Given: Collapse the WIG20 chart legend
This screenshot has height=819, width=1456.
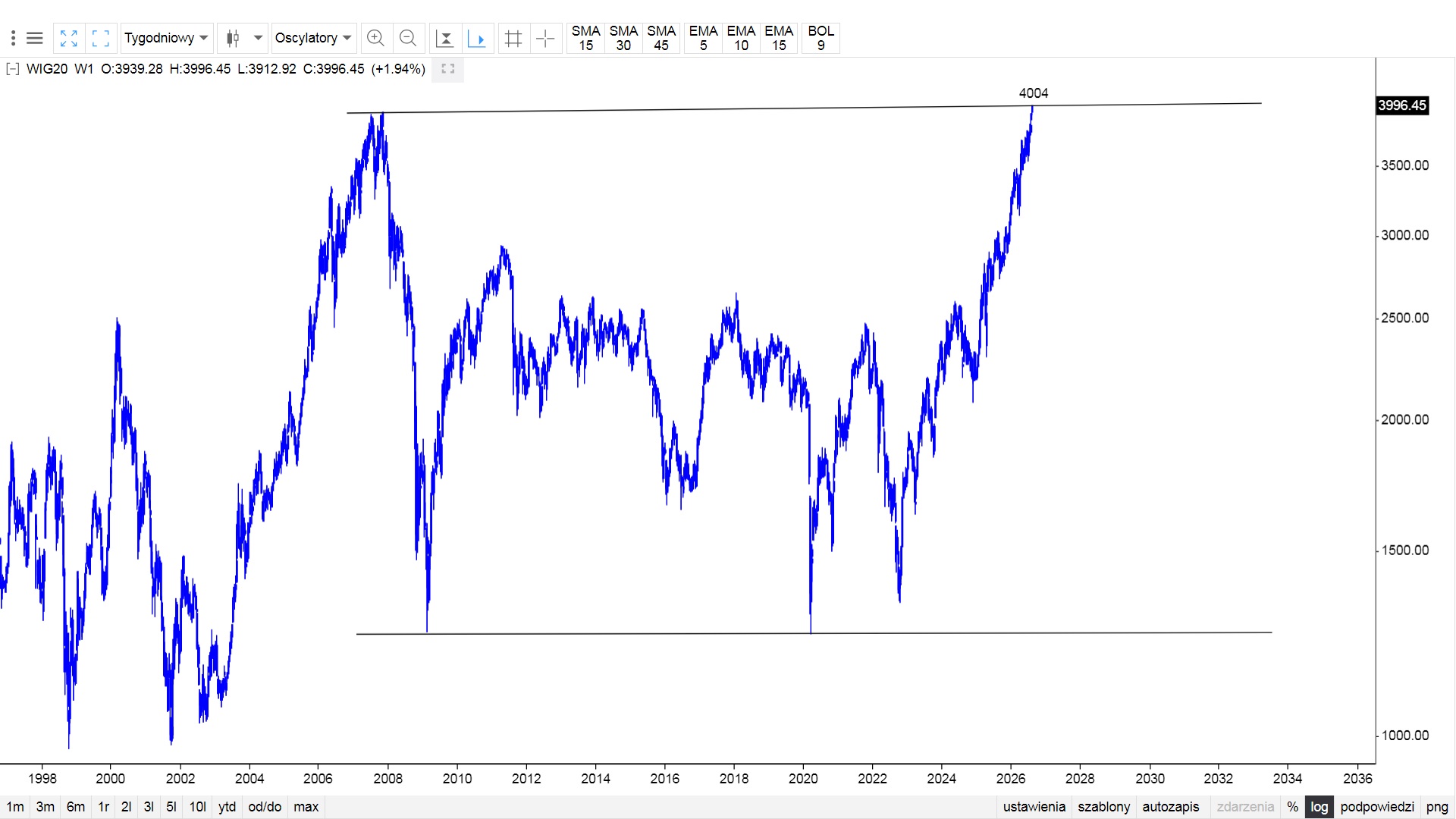Looking at the screenshot, I should tap(12, 69).
